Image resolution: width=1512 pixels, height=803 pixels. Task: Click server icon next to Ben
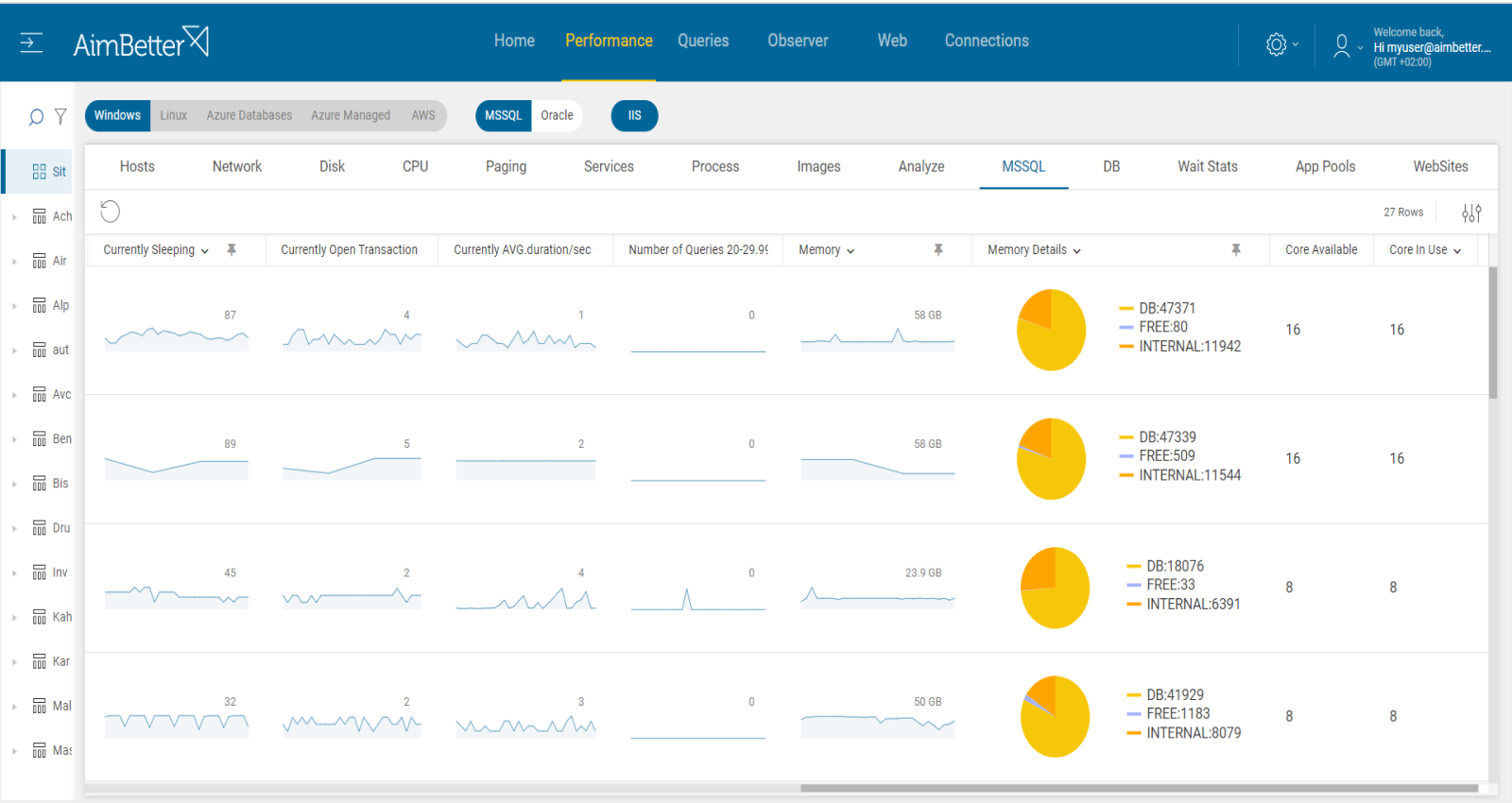coord(39,438)
